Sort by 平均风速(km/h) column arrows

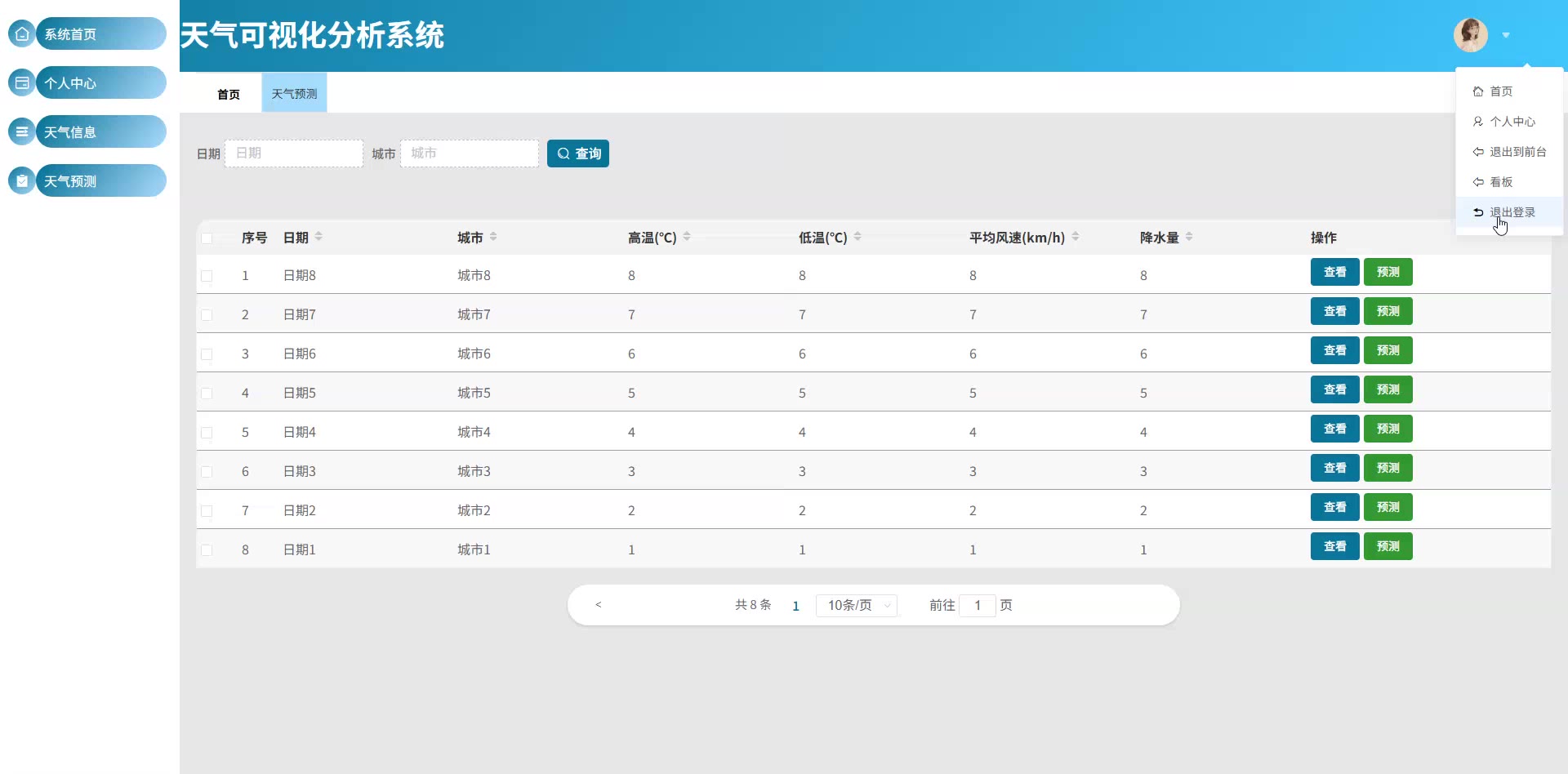coord(1076,237)
